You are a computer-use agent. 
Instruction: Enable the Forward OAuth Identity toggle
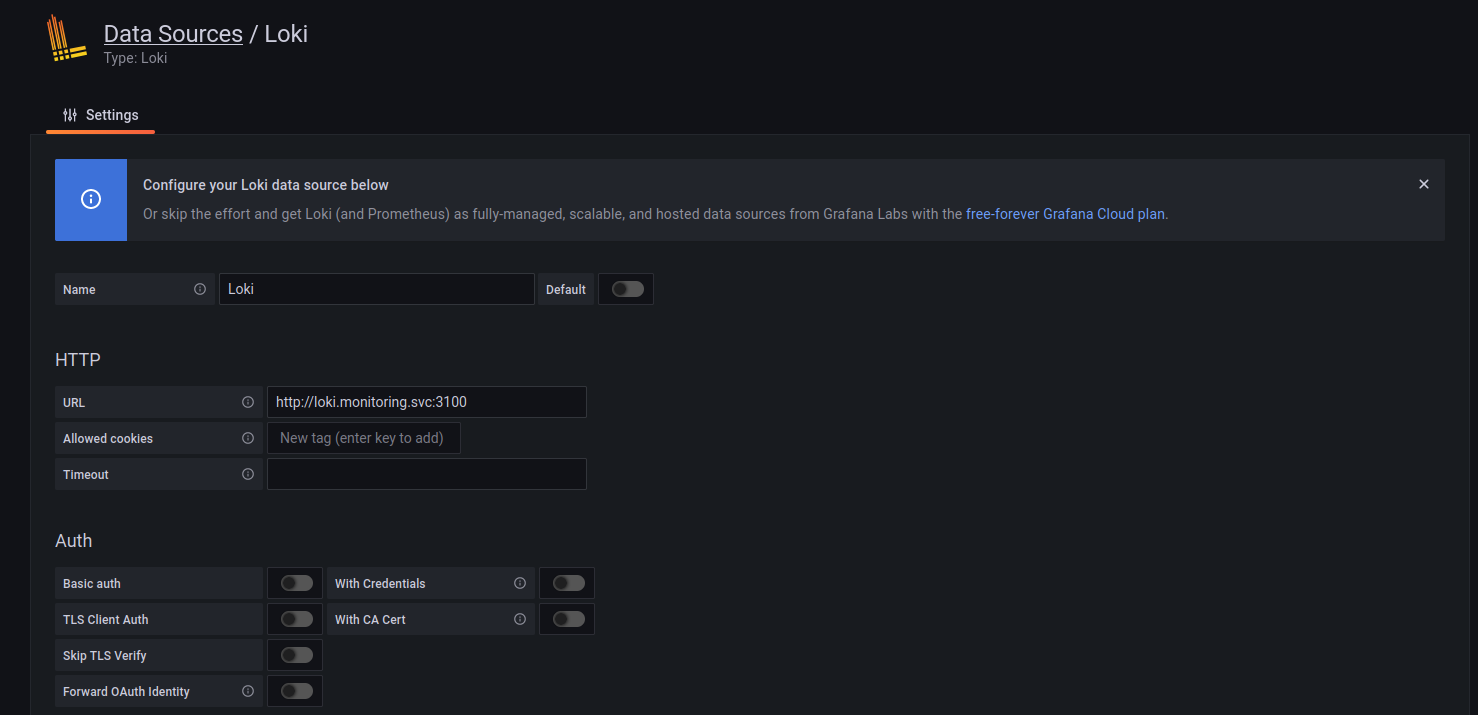[296, 691]
